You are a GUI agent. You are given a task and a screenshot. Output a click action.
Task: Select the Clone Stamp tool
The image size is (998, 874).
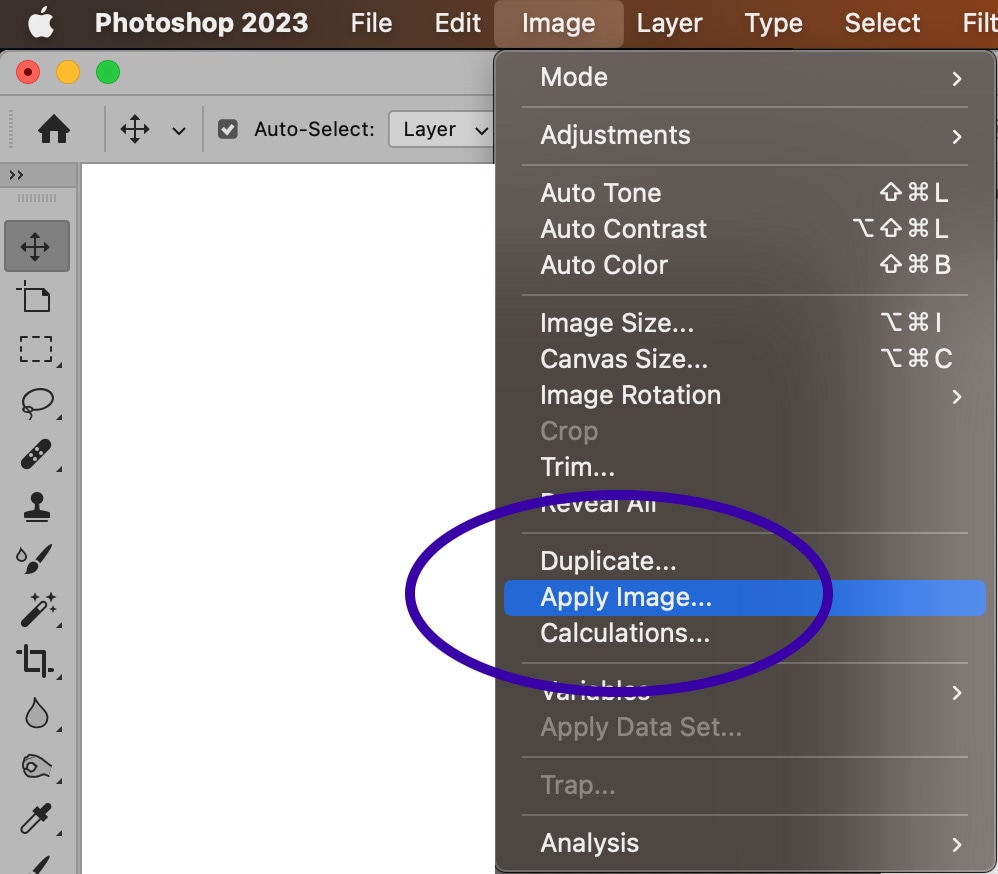[x=36, y=507]
